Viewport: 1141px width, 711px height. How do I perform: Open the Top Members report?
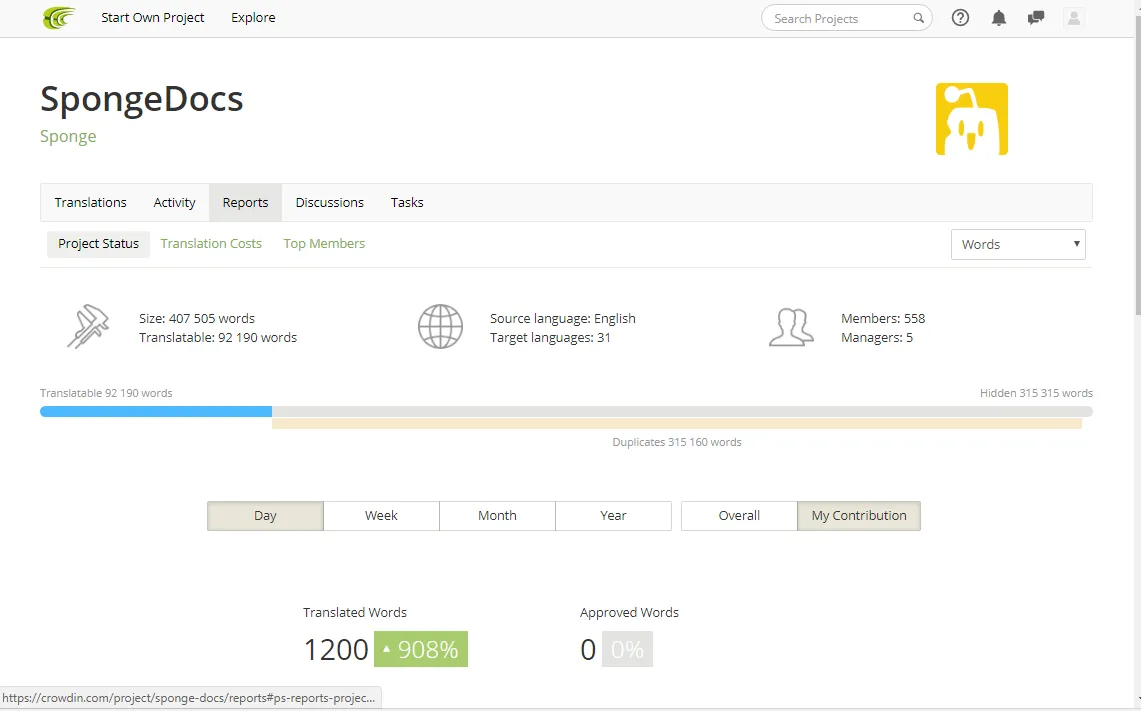click(x=324, y=244)
